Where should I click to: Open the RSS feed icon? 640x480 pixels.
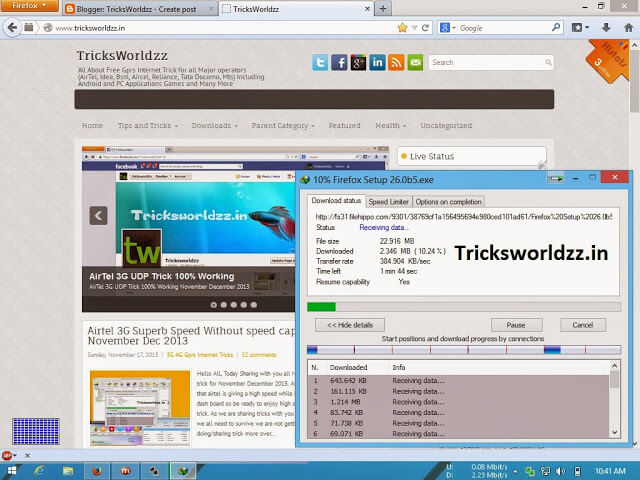[396, 62]
